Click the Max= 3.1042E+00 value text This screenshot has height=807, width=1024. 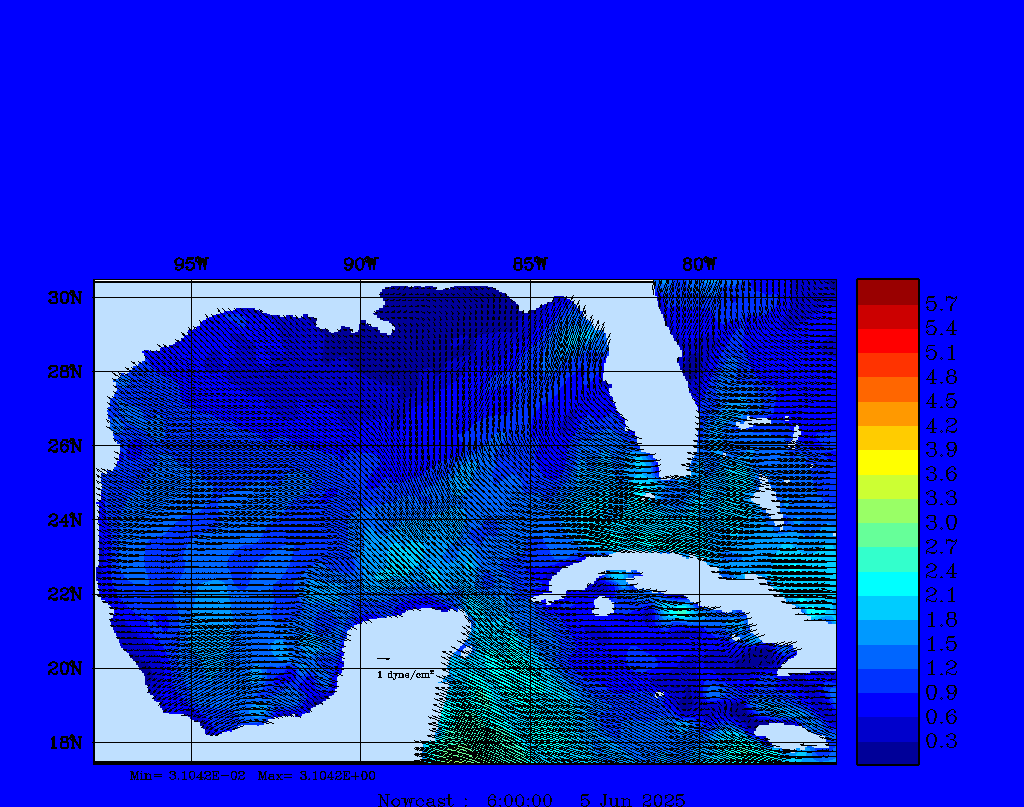(x=318, y=775)
